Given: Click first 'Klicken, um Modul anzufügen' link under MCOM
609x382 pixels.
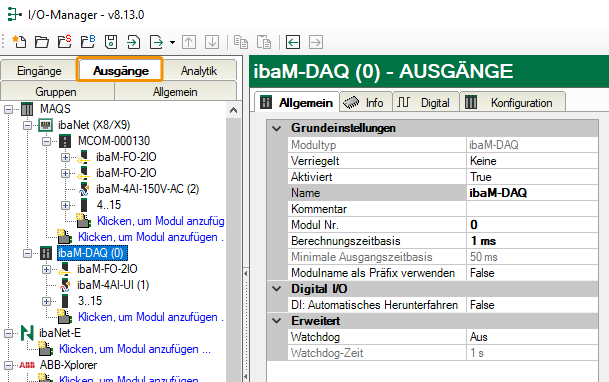Looking at the screenshot, I should (160, 221).
